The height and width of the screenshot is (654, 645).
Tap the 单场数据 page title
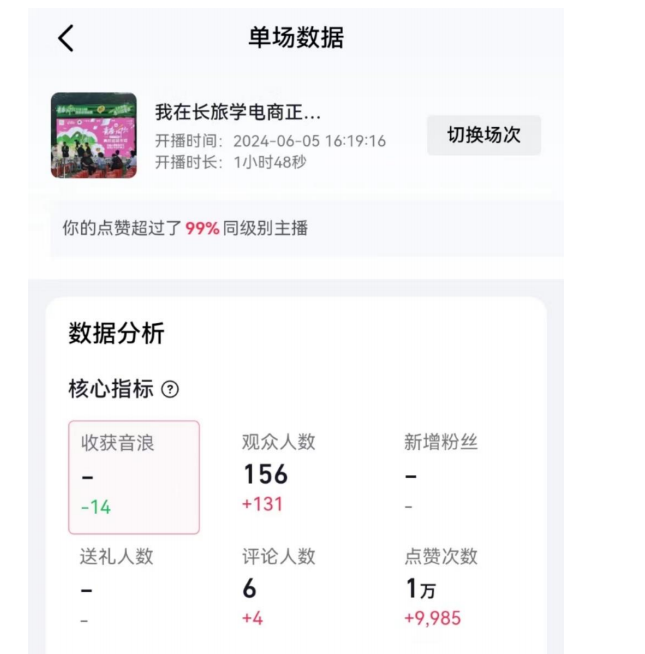coord(296,38)
